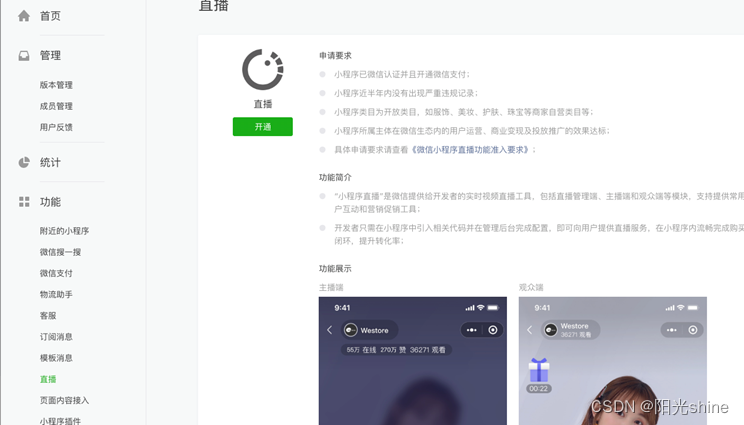Open the 首页 menu item
This screenshot has width=744, height=425.
tap(50, 16)
